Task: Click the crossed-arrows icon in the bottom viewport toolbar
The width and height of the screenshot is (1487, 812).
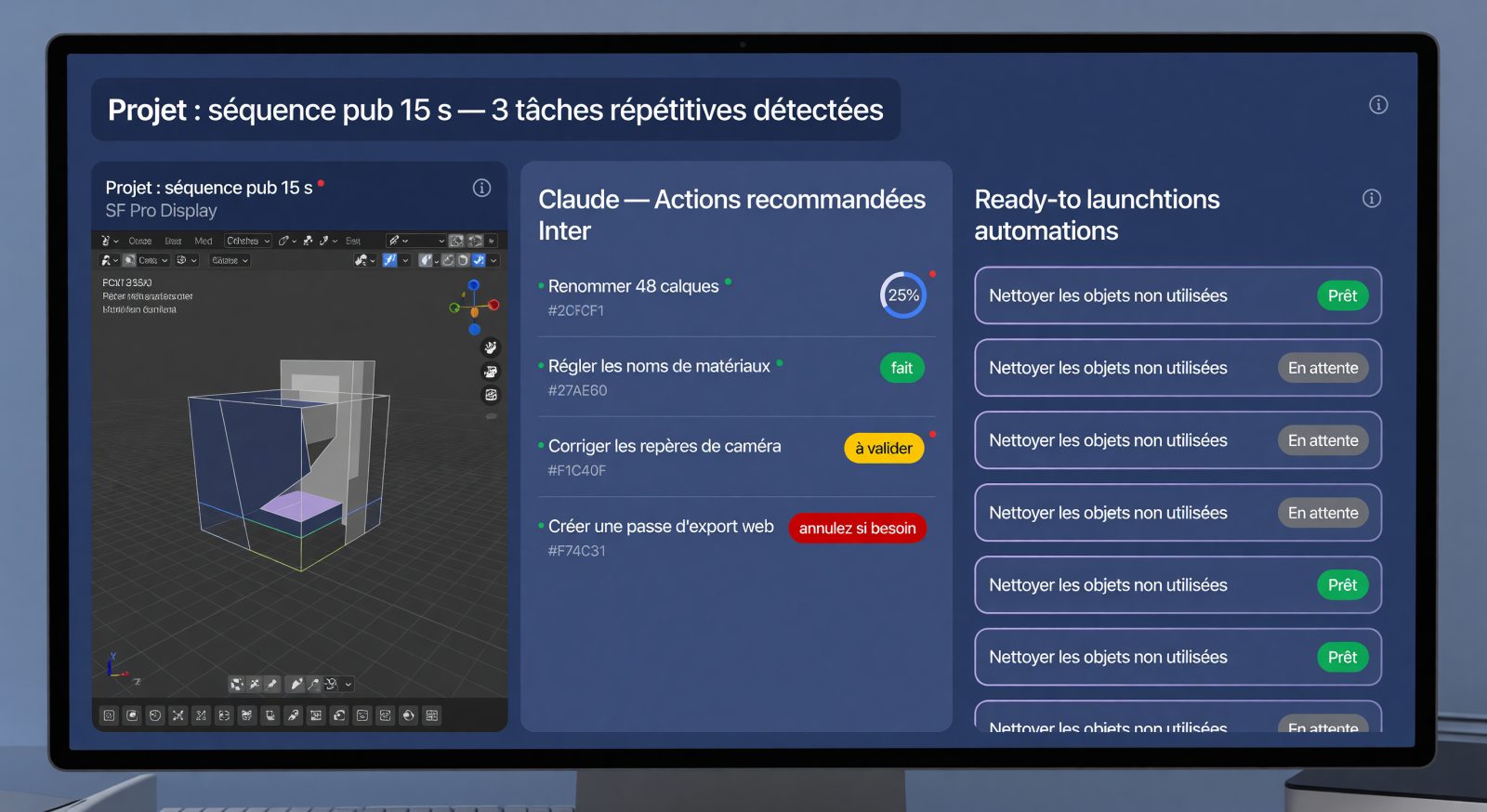Action: pyautogui.click(x=178, y=715)
